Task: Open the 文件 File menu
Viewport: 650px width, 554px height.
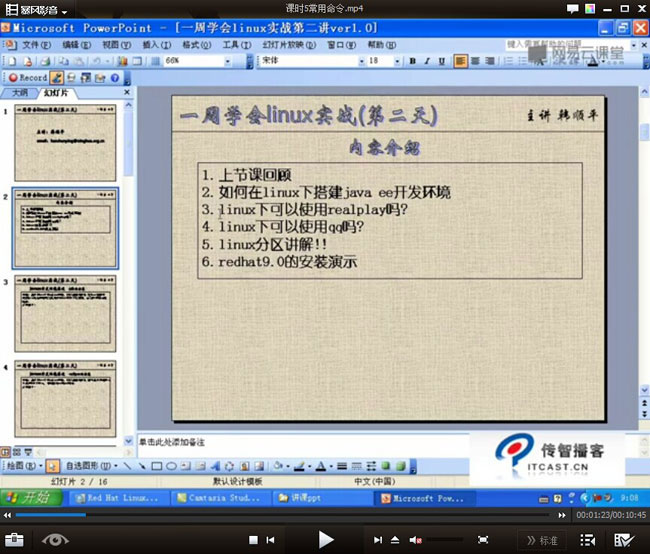Action: coord(36,45)
